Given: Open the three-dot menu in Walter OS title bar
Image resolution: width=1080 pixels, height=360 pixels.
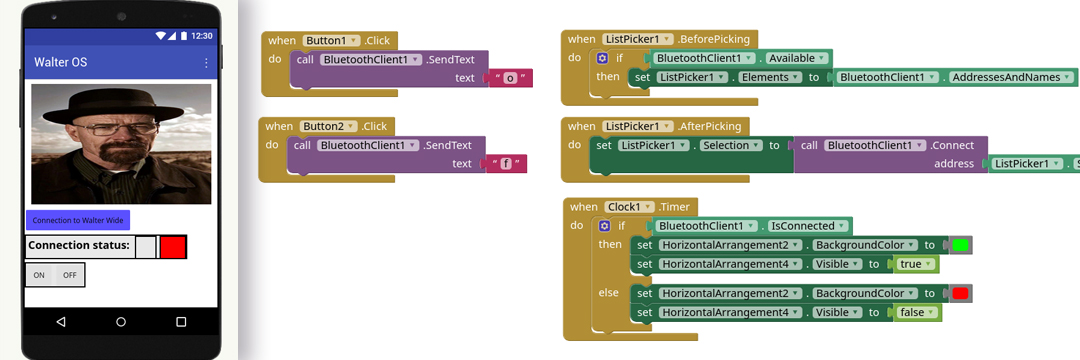Looking at the screenshot, I should point(206,63).
